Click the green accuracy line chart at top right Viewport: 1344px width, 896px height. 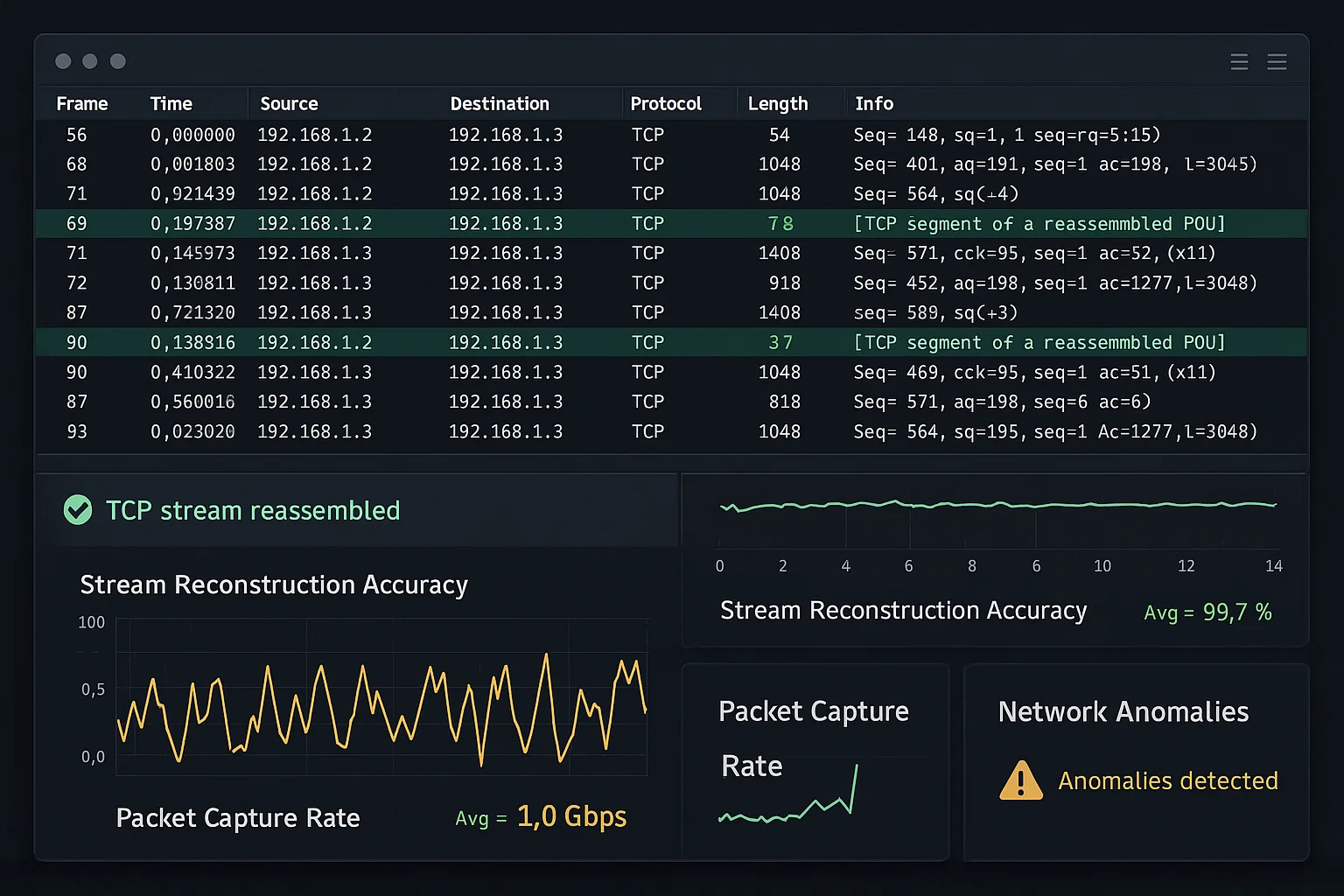[997, 505]
